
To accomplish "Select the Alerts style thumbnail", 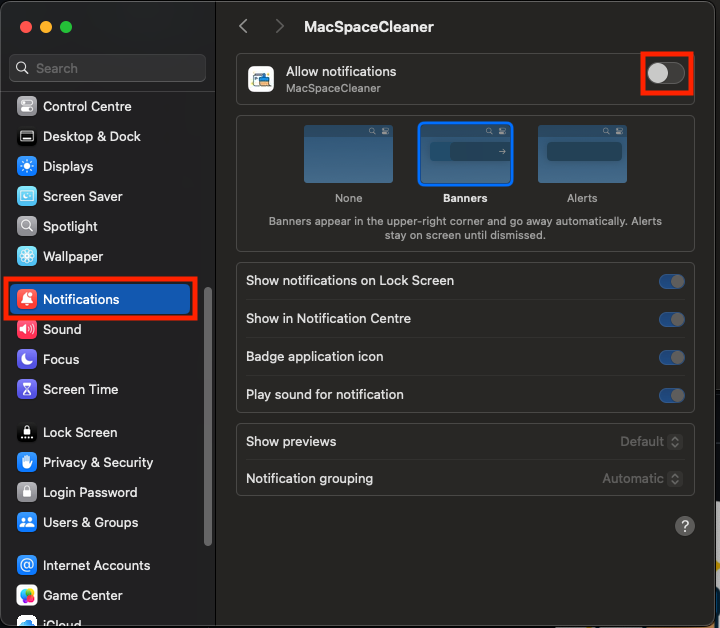I will click(582, 154).
